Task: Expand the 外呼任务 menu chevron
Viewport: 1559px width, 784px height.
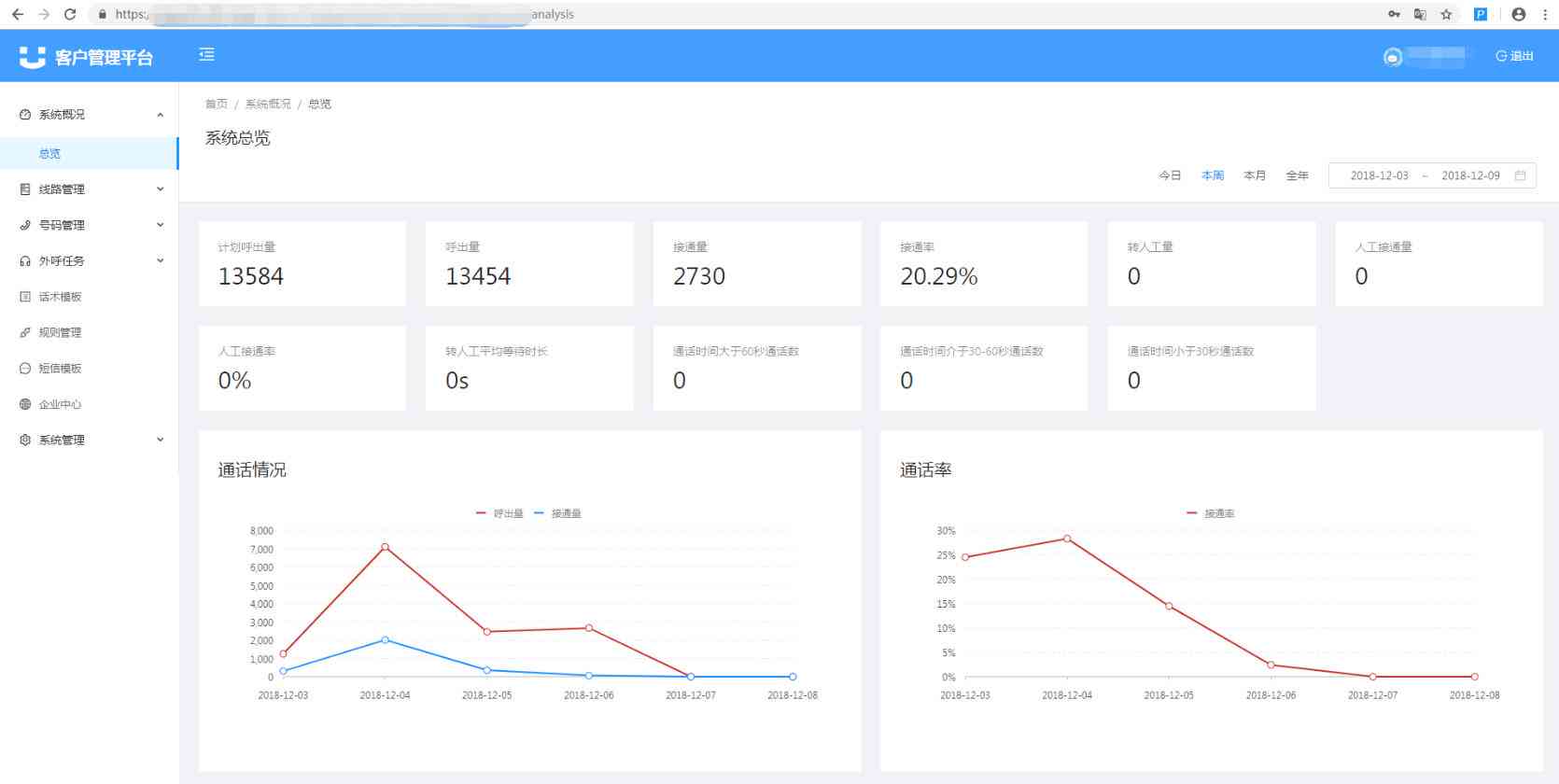Action: pos(160,261)
